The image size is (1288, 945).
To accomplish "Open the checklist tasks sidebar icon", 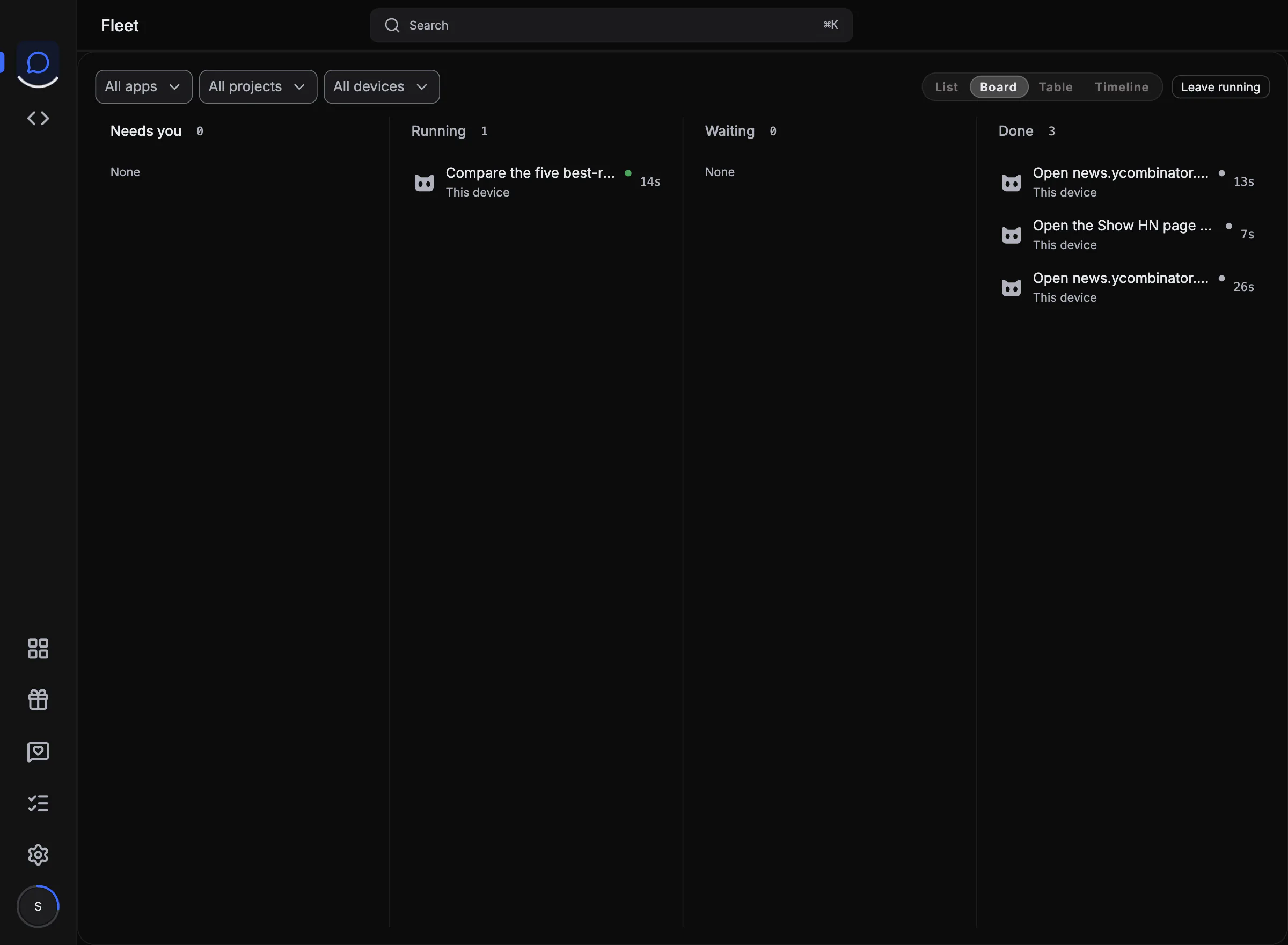I will [38, 803].
